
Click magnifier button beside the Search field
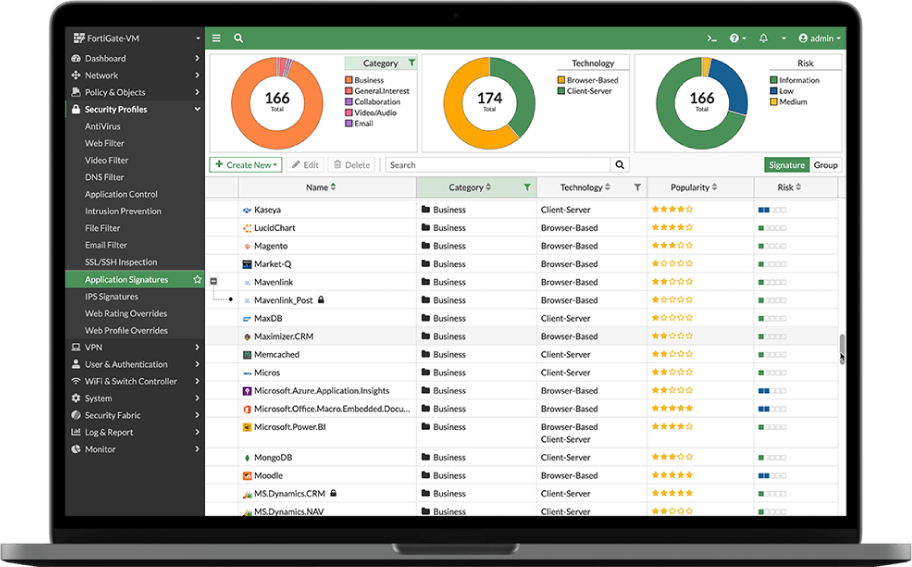pos(620,165)
